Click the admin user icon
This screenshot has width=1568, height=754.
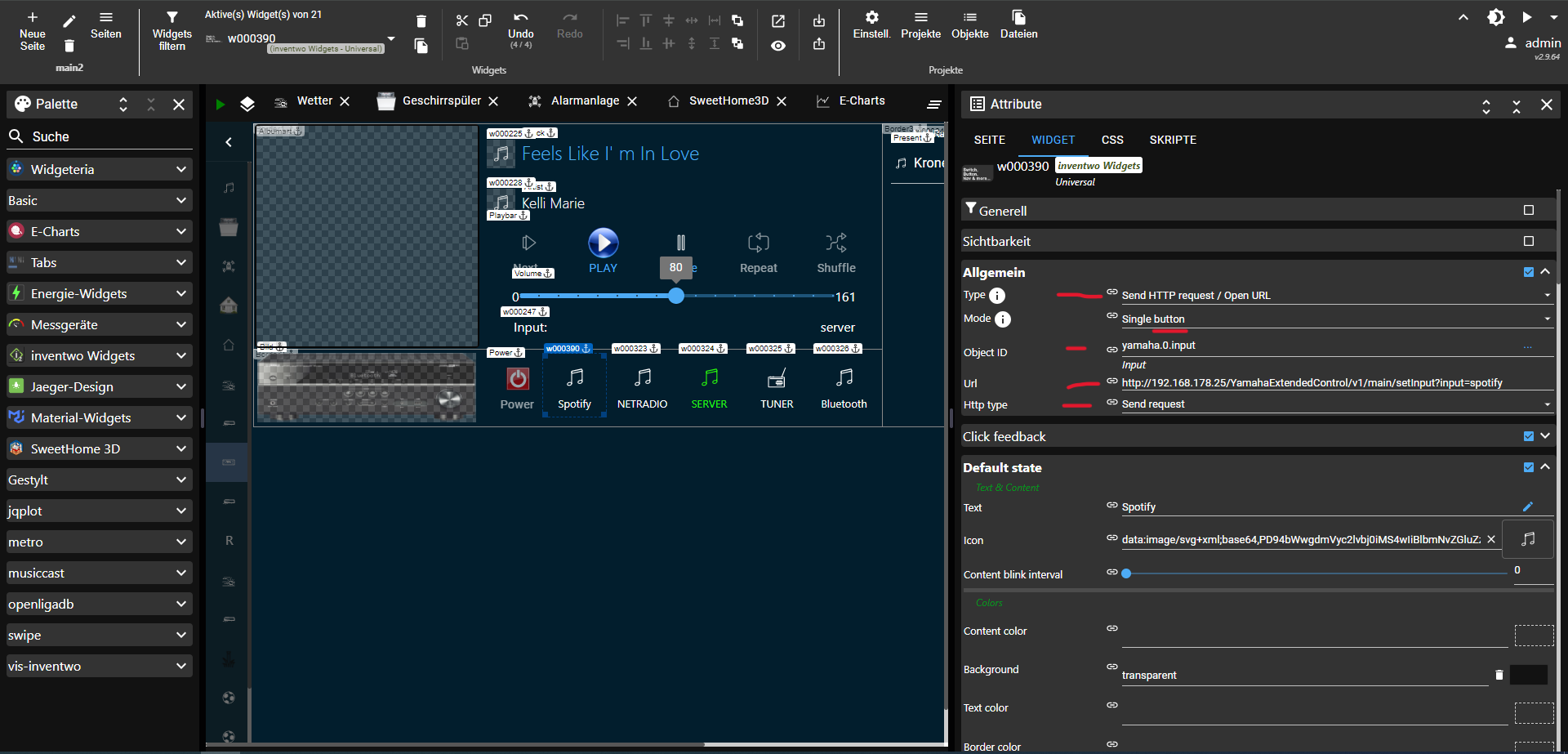[1511, 42]
